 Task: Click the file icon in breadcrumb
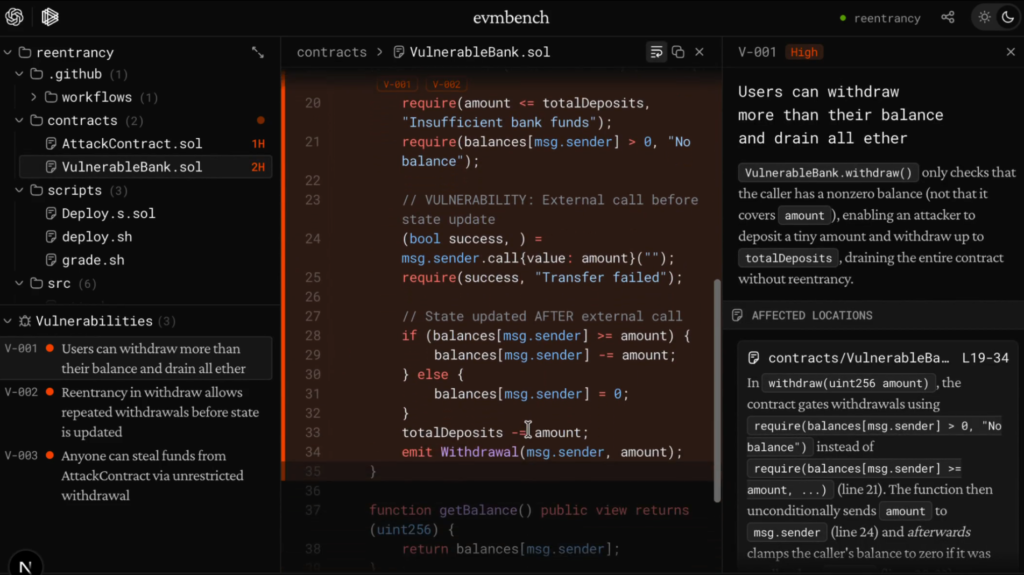click(x=398, y=52)
